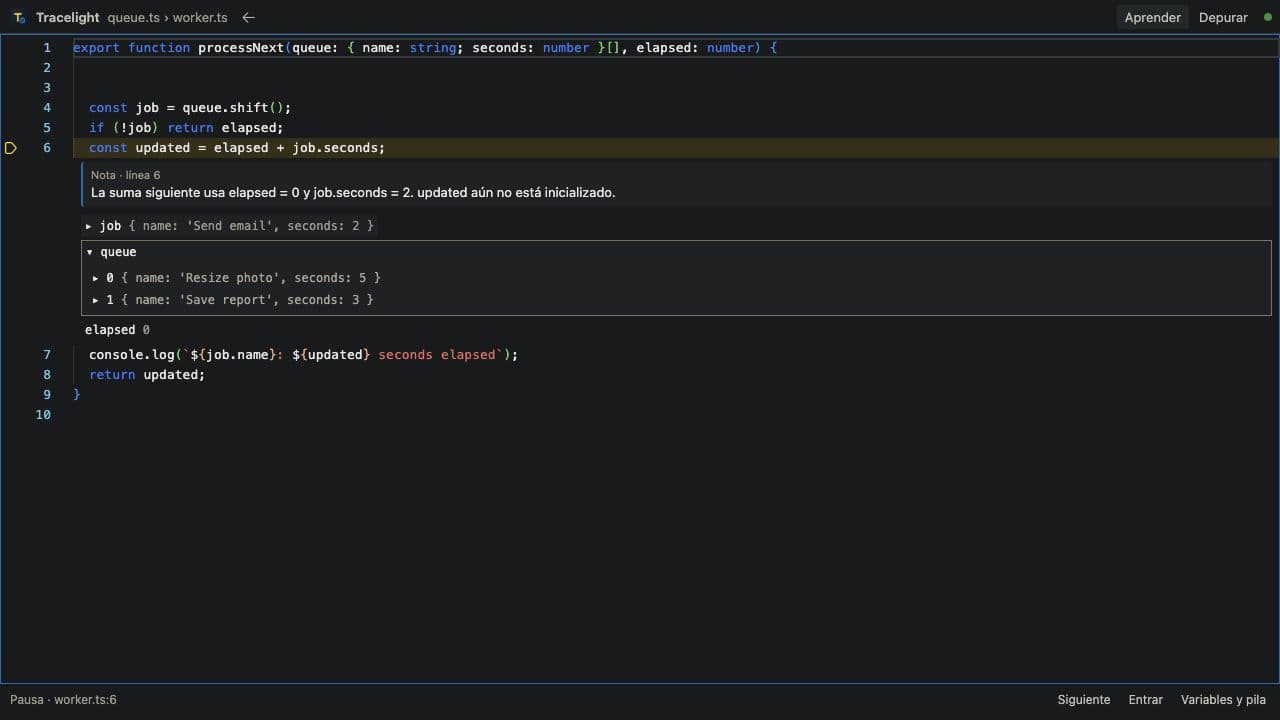Click the highlighted 'const updated' code line
This screenshot has height=720, width=1280.
click(x=237, y=148)
